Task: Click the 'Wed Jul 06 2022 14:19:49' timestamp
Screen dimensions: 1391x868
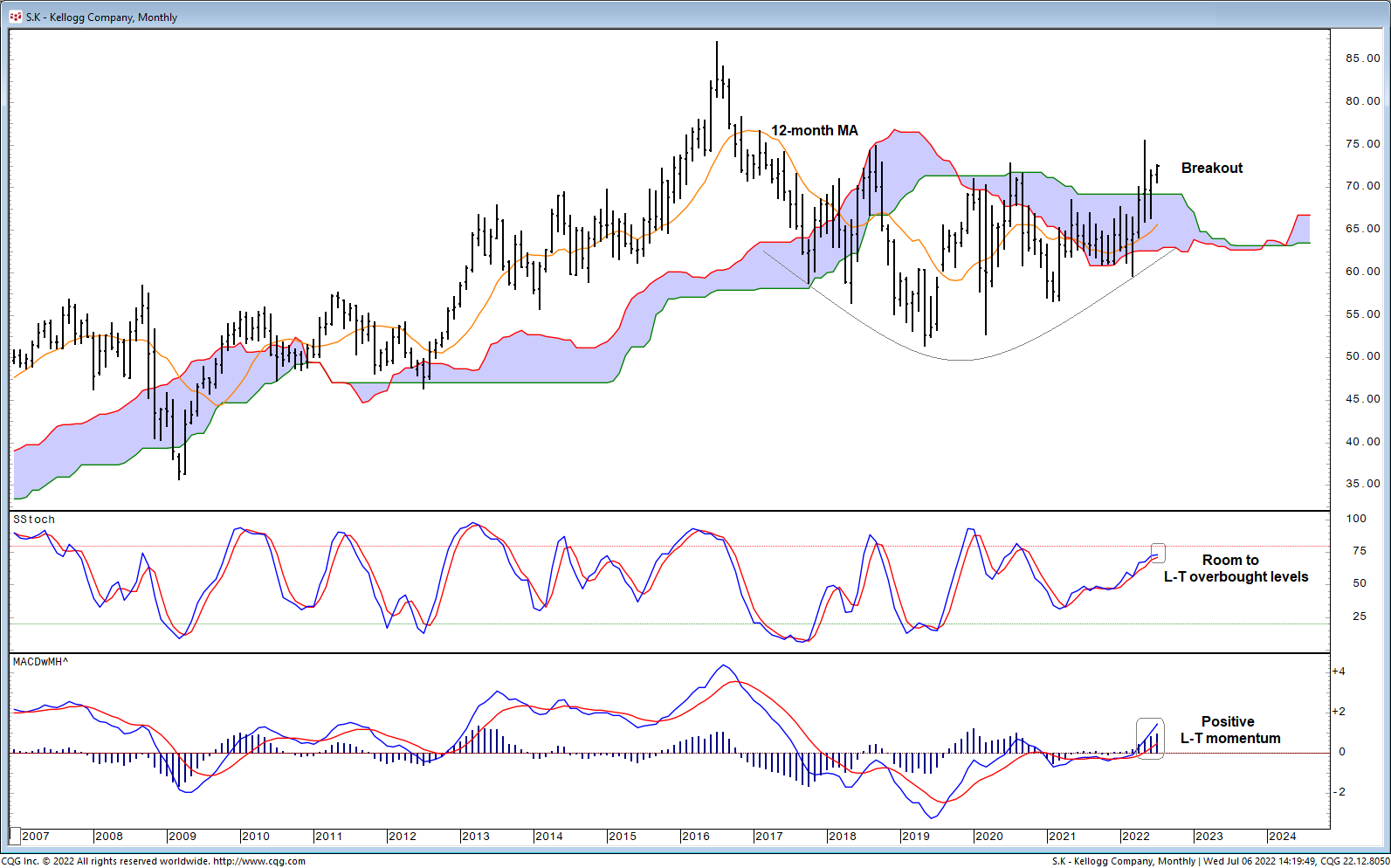Action: tap(1260, 861)
